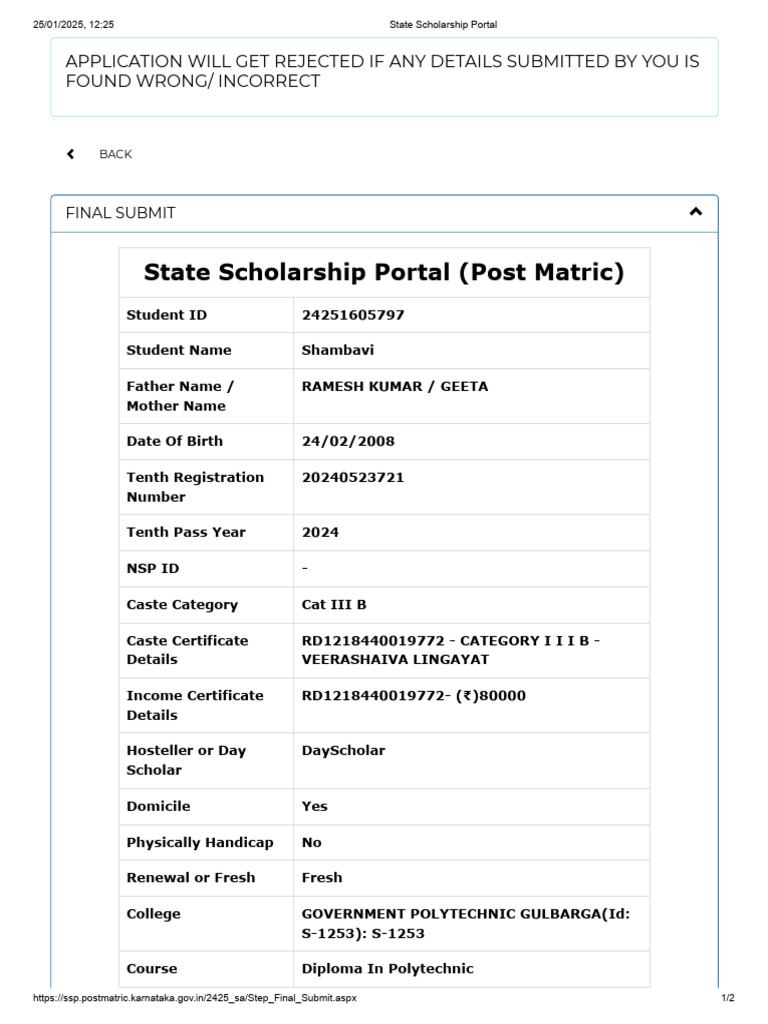Click the FINAL SUBMIT panel header
The height and width of the screenshot is (1024, 768).
click(384, 214)
